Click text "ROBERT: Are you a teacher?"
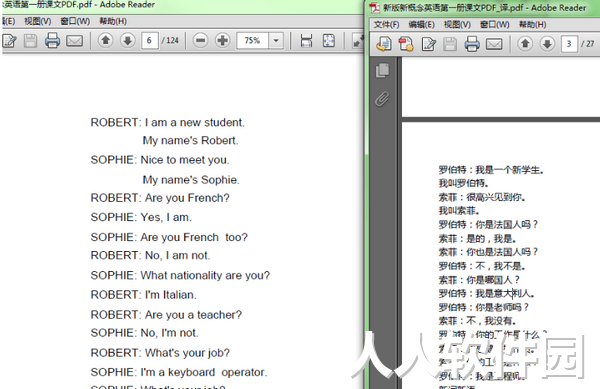 click(x=166, y=315)
